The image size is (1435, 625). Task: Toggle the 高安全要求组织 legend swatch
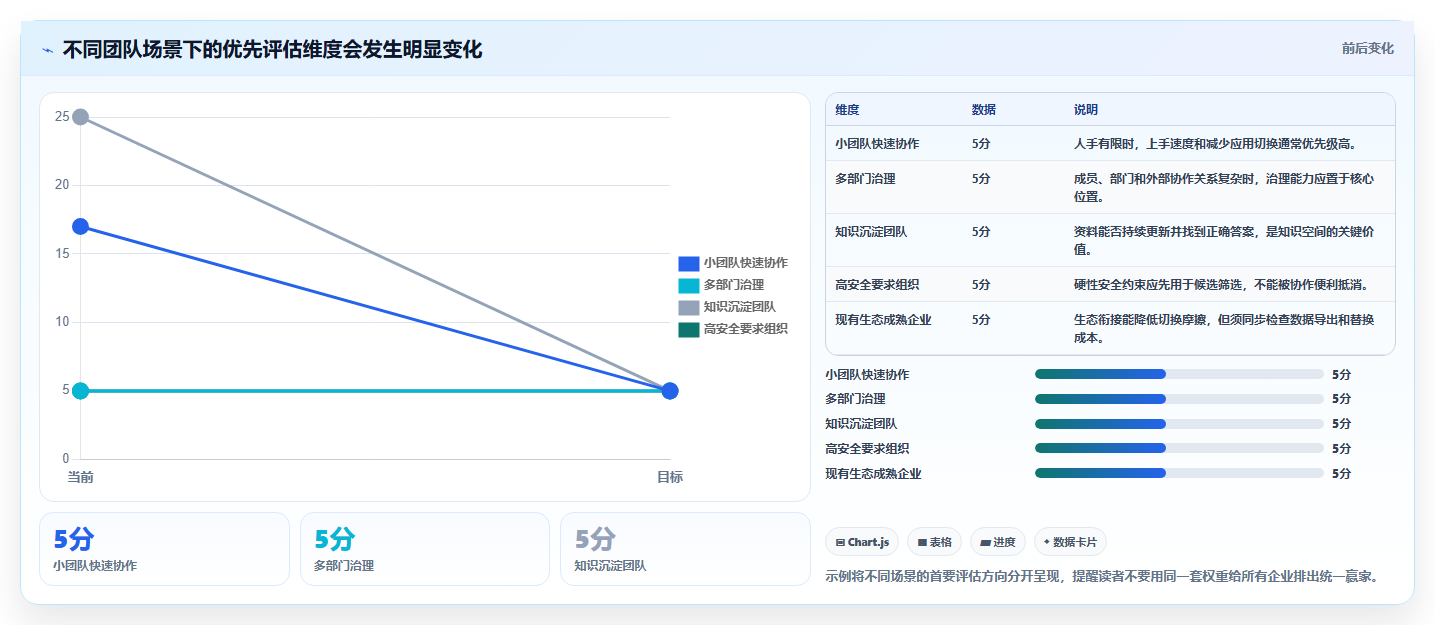click(688, 329)
